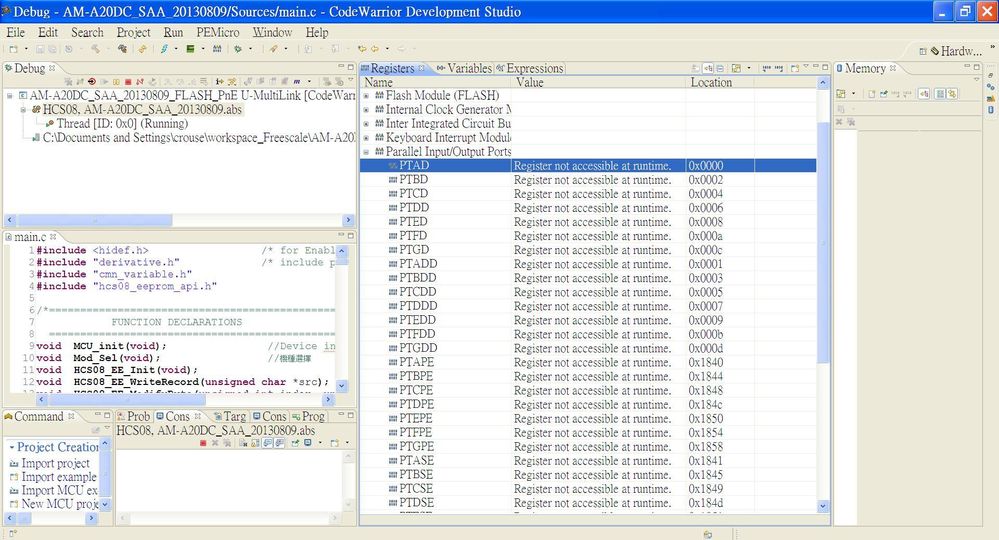
Task: Click the New file toolbar icon
Action: click(x=13, y=49)
